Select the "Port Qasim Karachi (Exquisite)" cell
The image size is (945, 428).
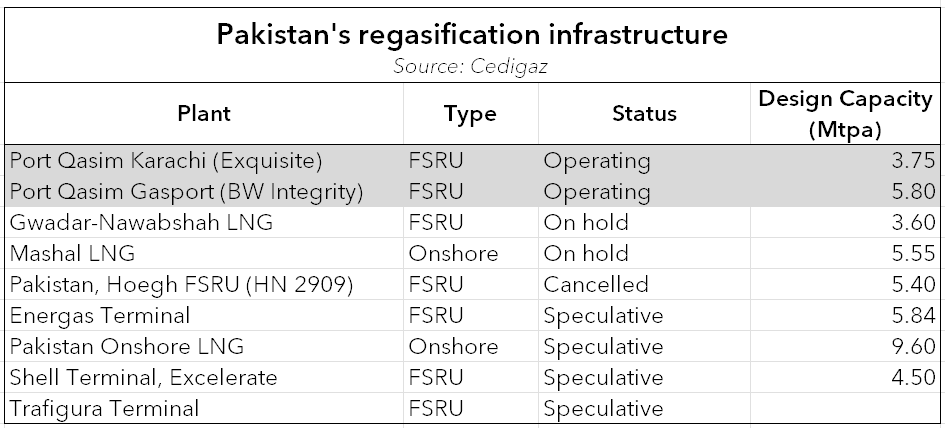click(165, 161)
